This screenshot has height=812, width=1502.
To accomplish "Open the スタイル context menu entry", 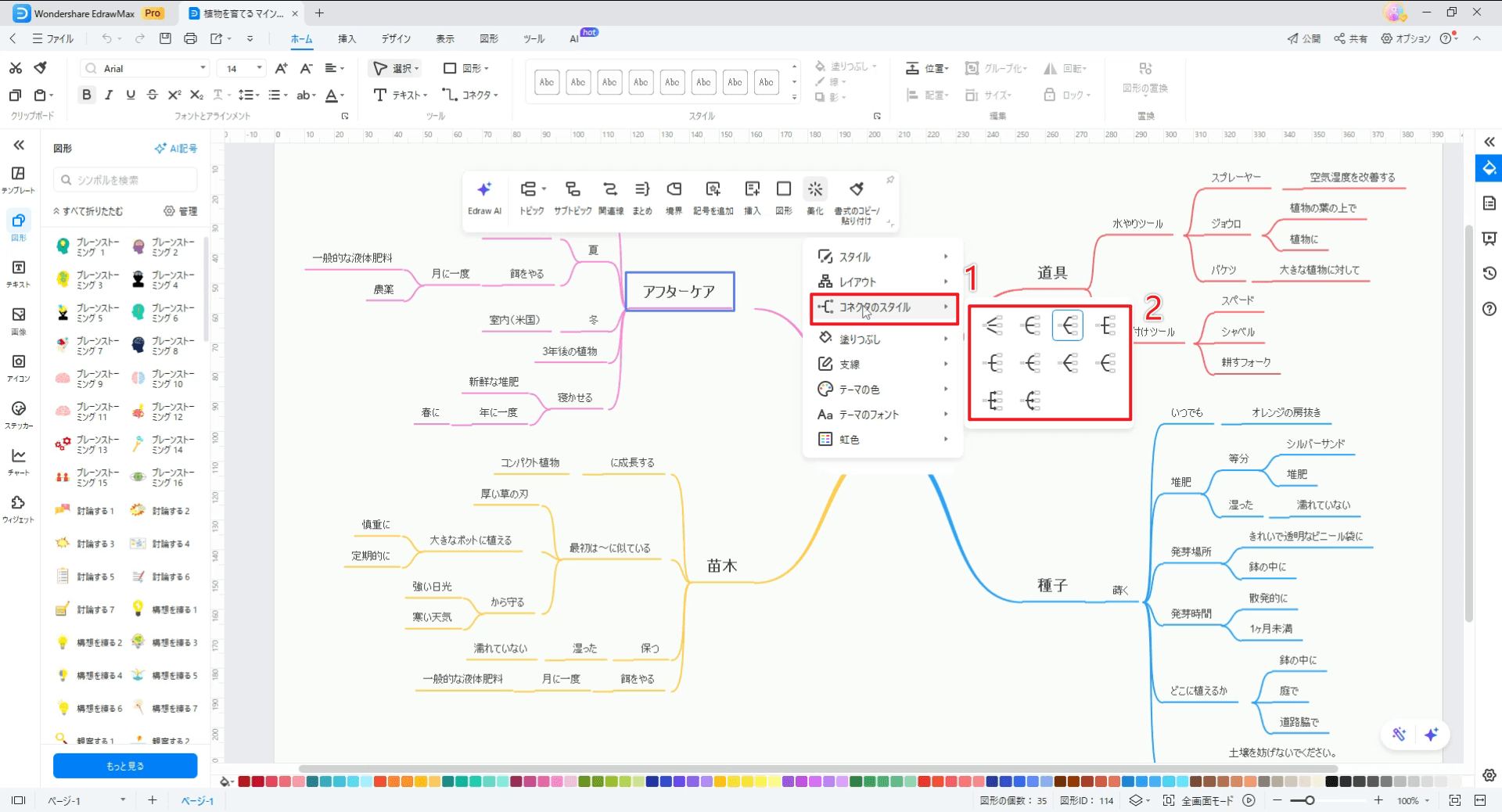I will click(882, 257).
